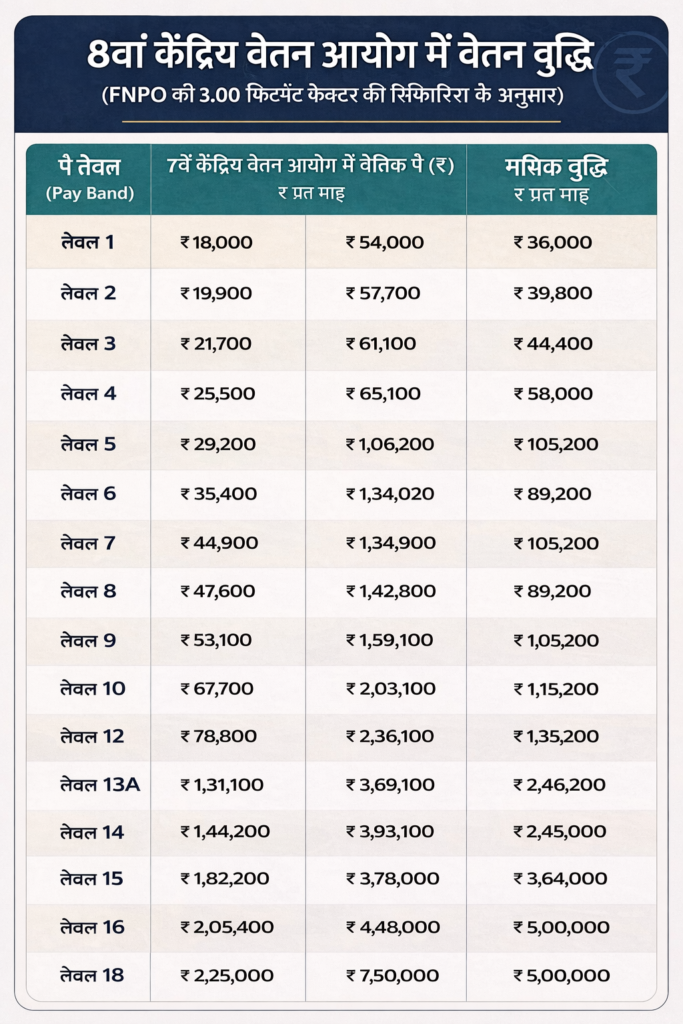Click the ₹18,000 pay cell
The width and height of the screenshot is (683, 1024).
217,242
